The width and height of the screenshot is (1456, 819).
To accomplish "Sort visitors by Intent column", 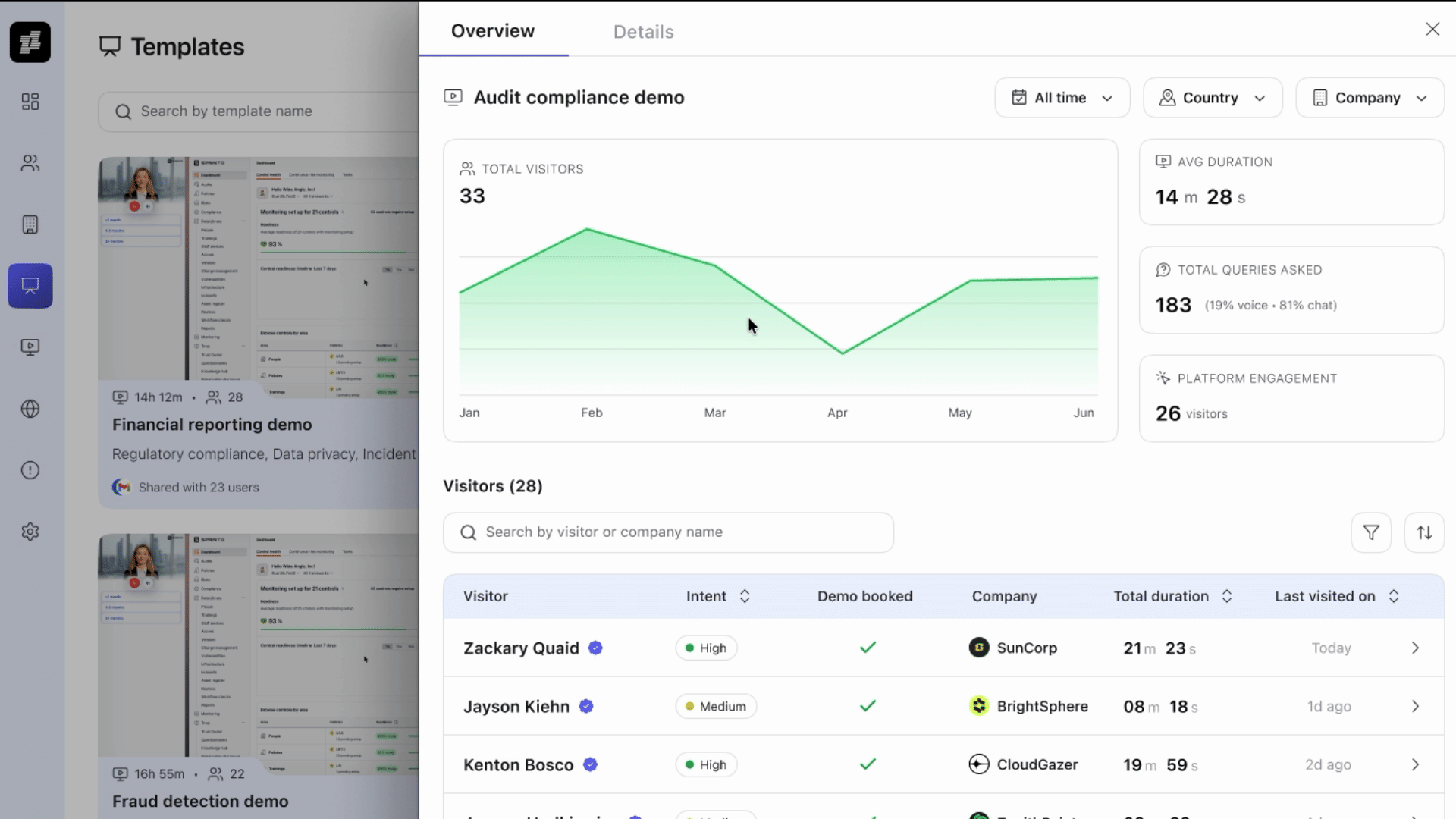I will [744, 596].
